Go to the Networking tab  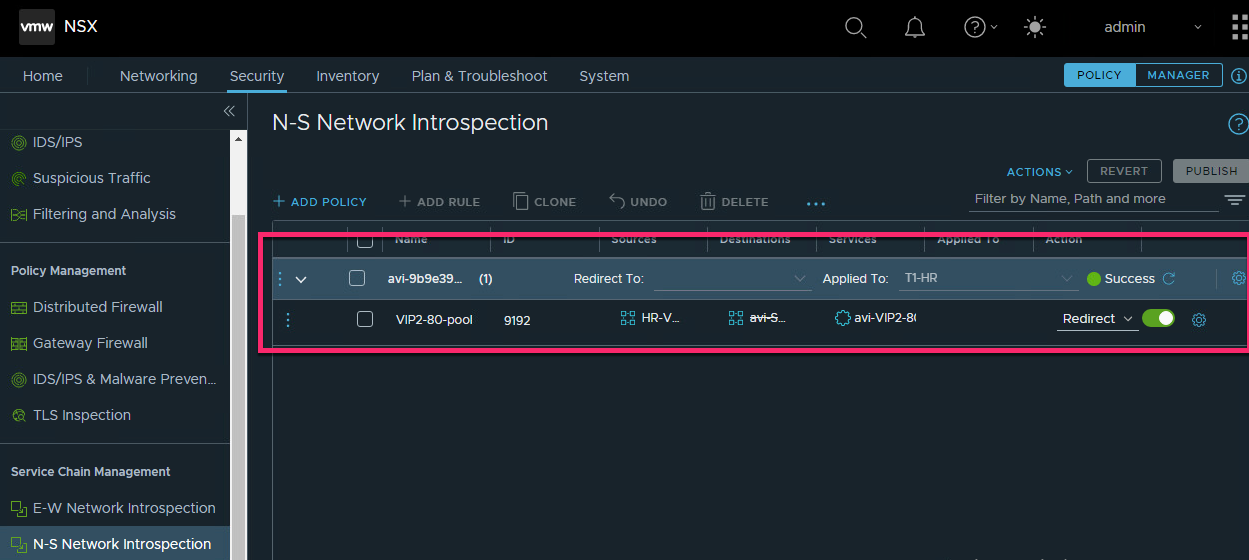pos(159,76)
